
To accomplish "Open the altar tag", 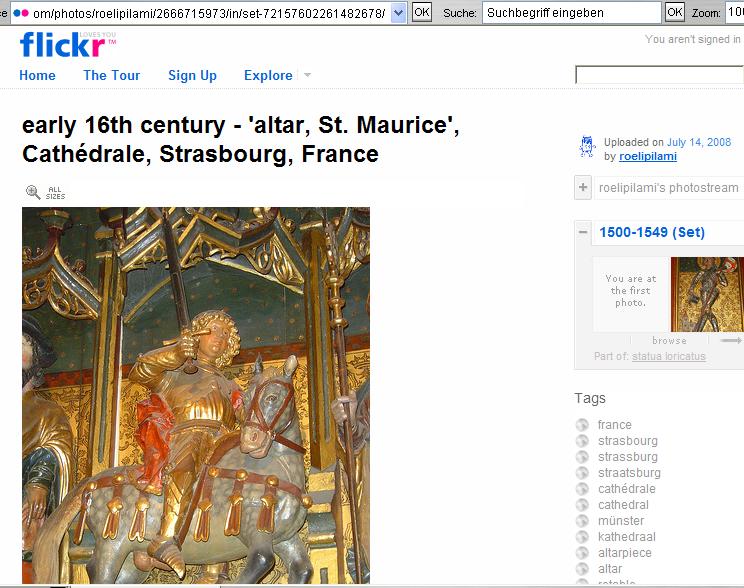I will pos(610,569).
